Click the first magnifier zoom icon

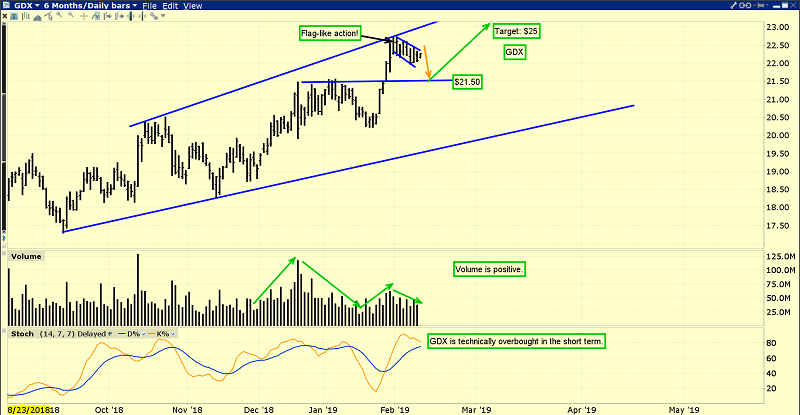click(59, 14)
